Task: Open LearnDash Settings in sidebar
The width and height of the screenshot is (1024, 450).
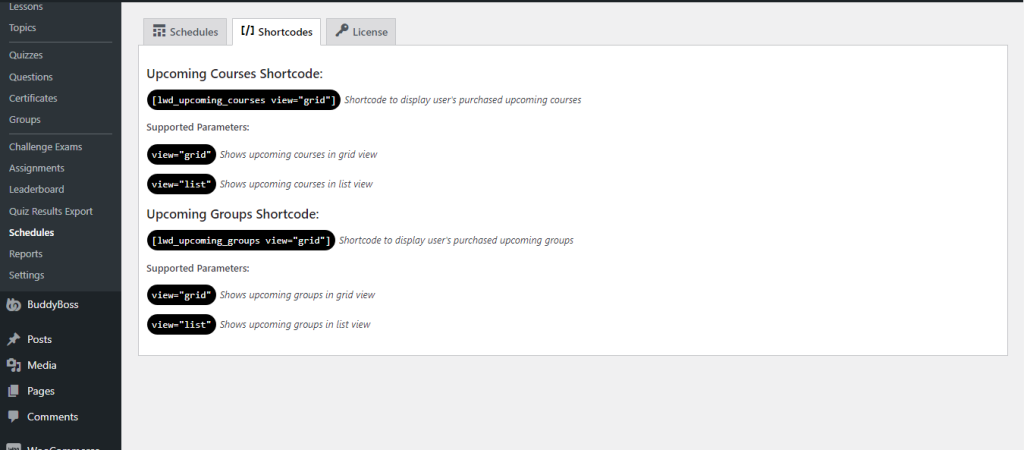Action: tap(27, 275)
